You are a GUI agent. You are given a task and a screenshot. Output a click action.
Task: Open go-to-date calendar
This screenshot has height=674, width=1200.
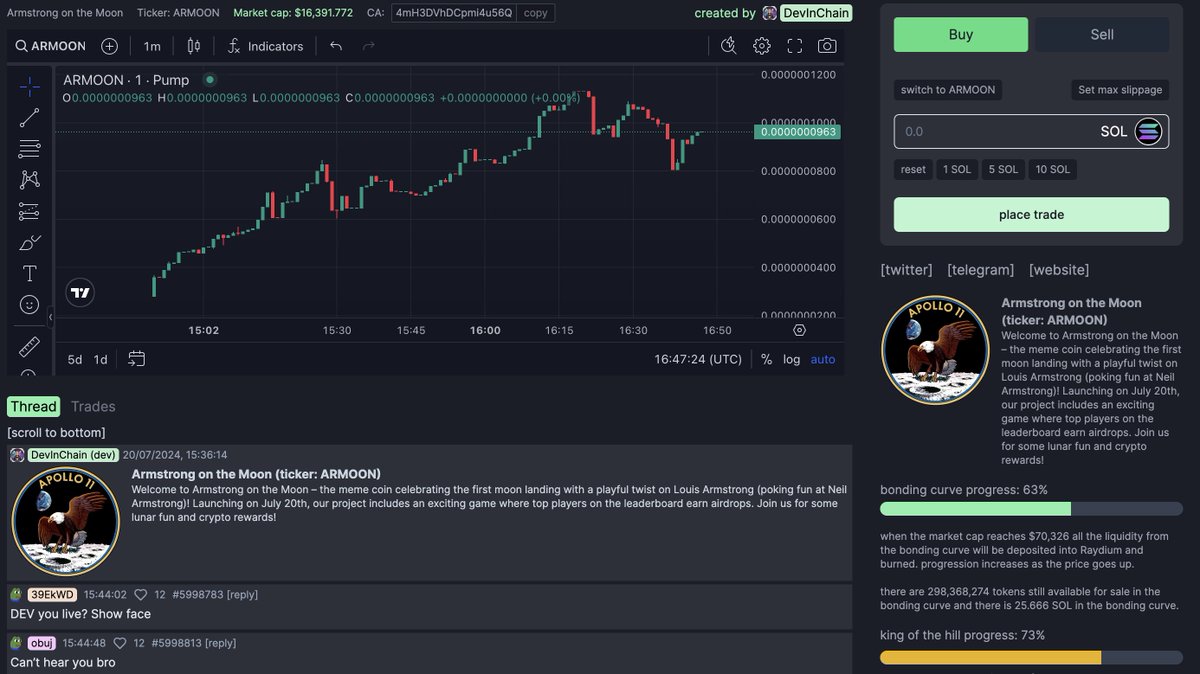[x=137, y=359]
